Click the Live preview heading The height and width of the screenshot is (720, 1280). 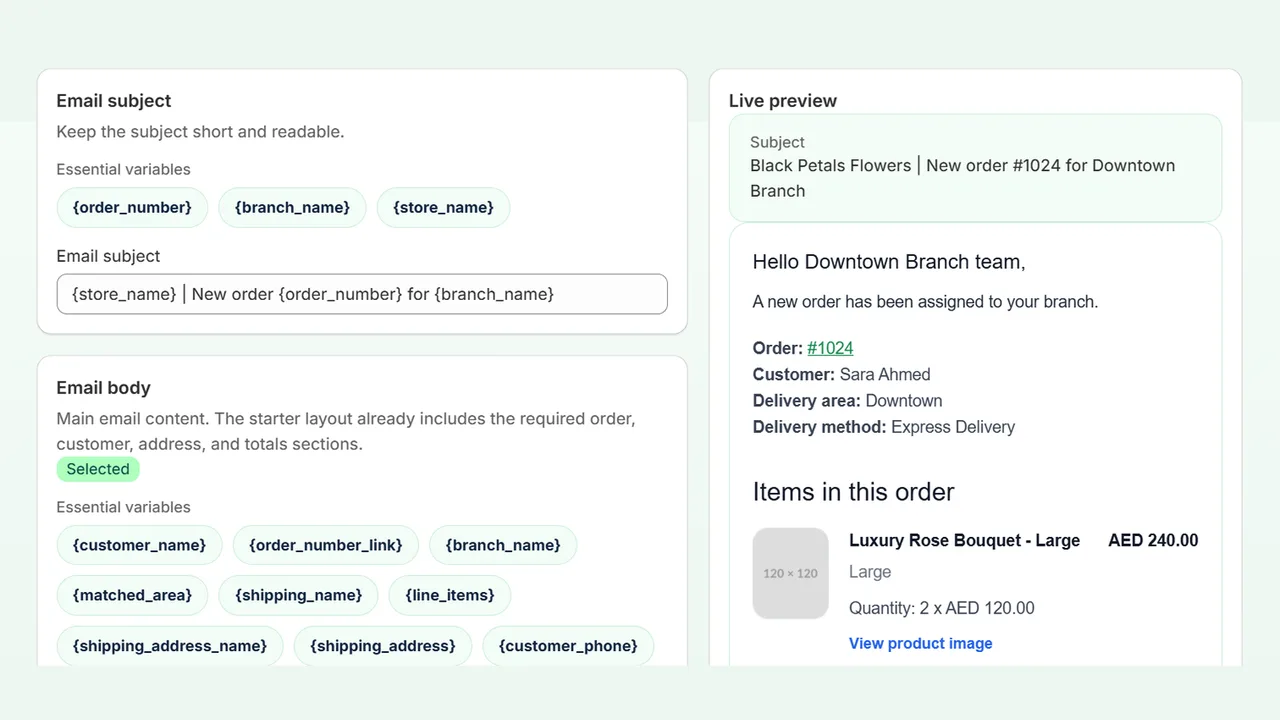(783, 101)
